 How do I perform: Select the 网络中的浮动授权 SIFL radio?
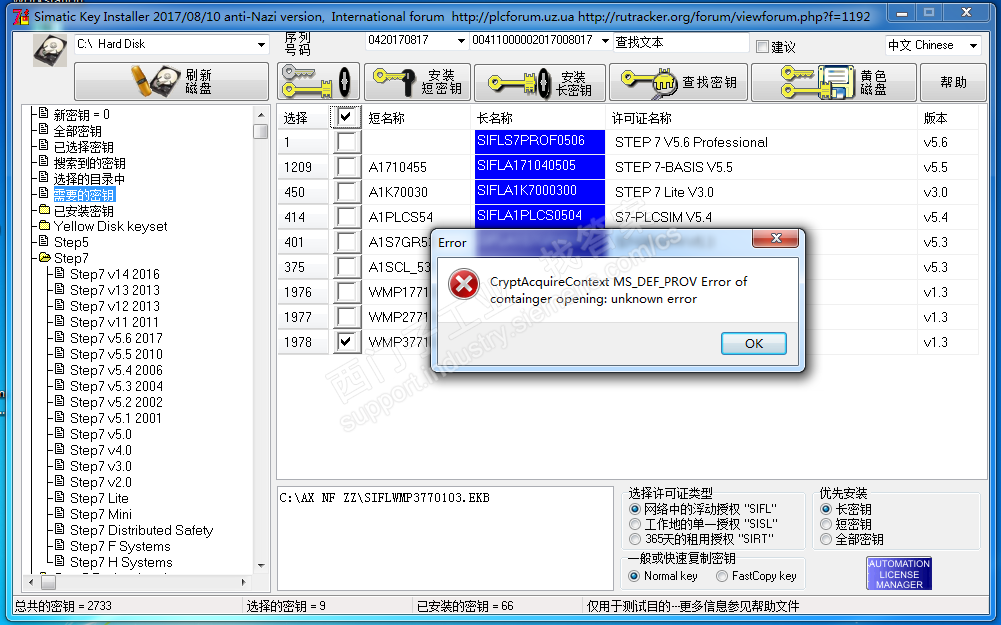point(635,509)
